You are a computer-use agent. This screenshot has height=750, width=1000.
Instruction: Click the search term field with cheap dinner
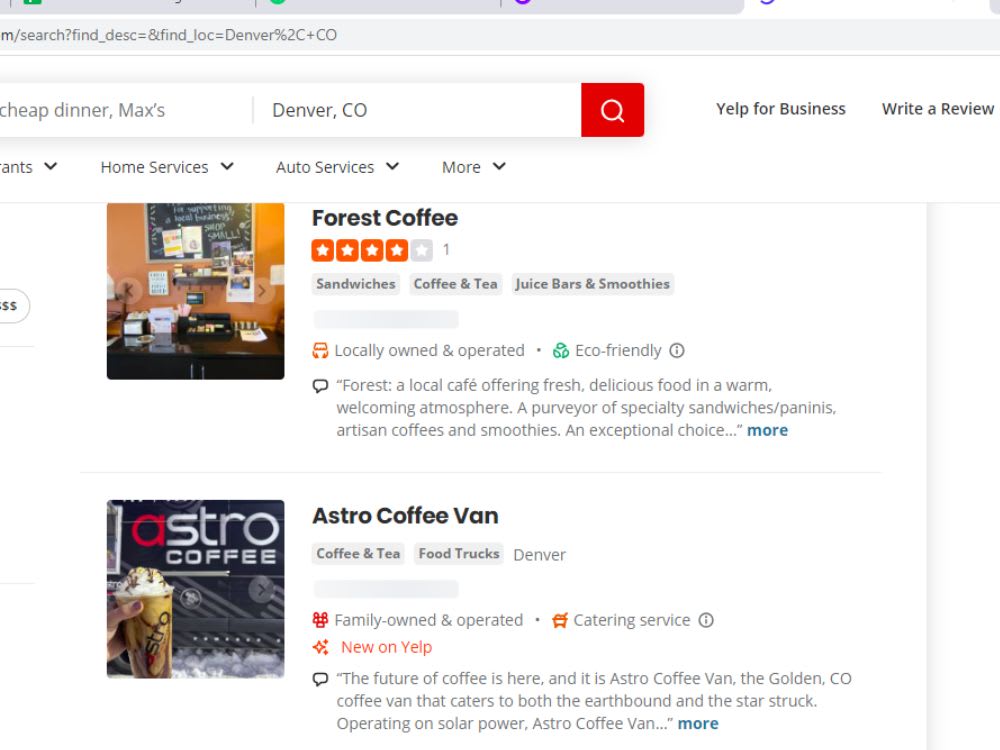pyautogui.click(x=125, y=110)
